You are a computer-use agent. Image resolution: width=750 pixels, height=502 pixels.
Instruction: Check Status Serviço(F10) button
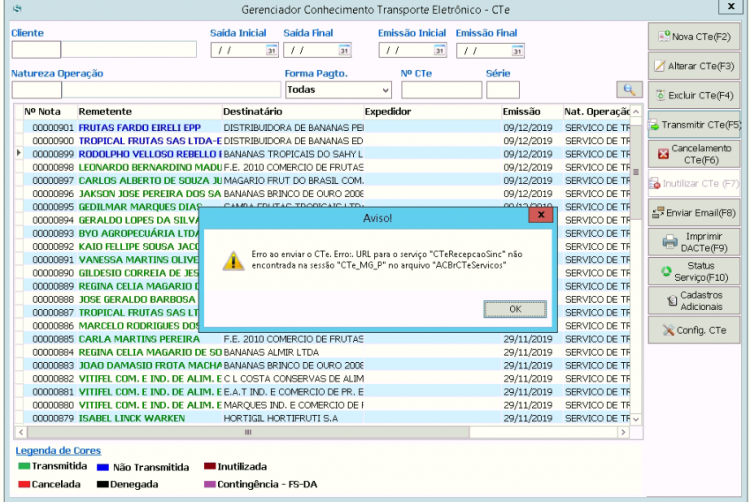coord(694,272)
